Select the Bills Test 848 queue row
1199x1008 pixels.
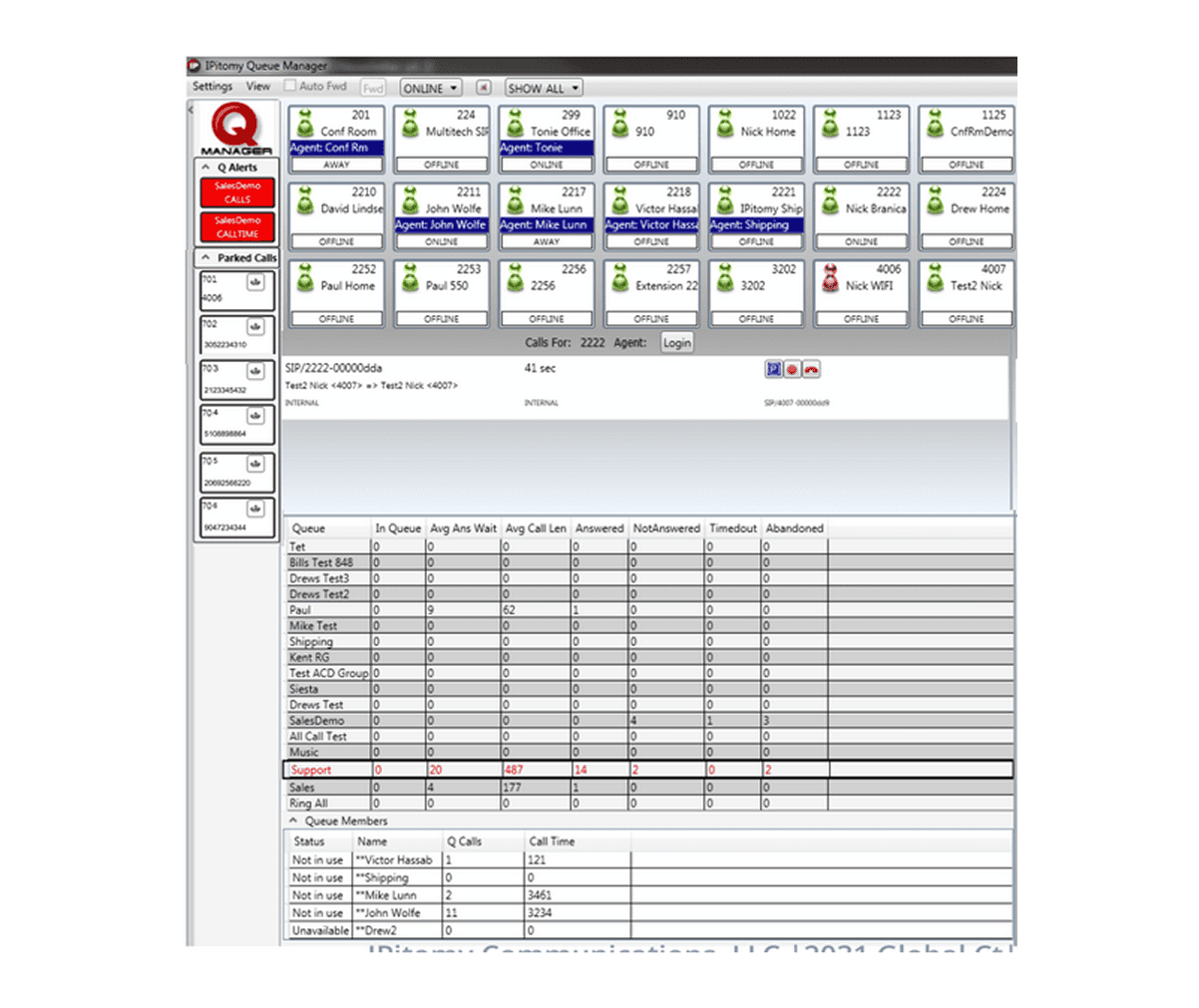click(x=648, y=562)
